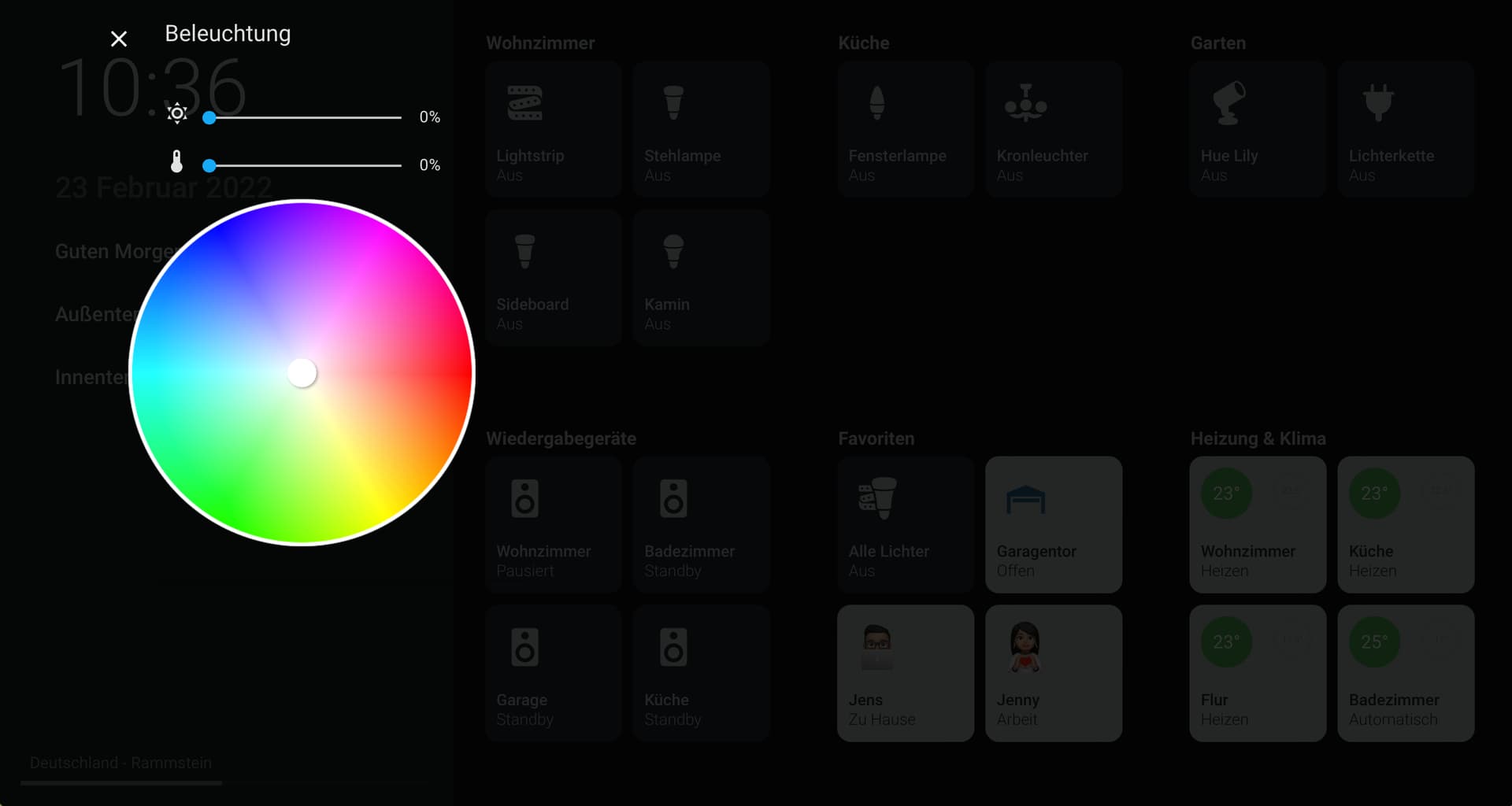Open the Jens presence tile
The image size is (1512, 806).
pos(905,673)
